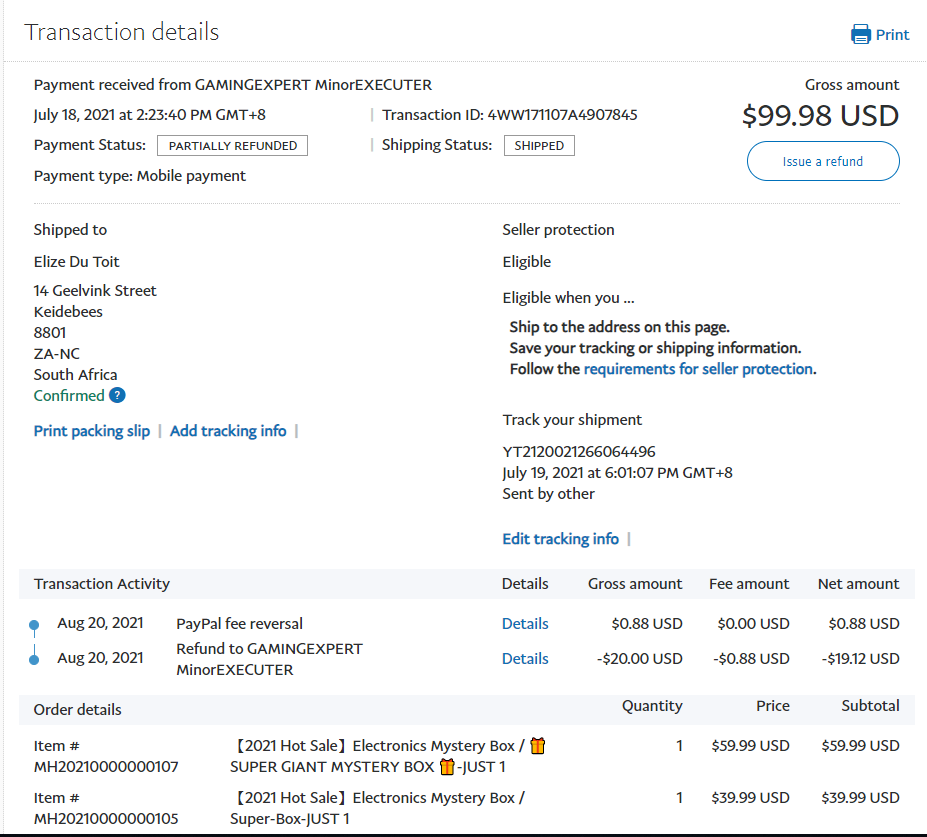Screen dimensions: 927x837
Task: Select the tracking number YT2120021266064496
Action: click(579, 452)
